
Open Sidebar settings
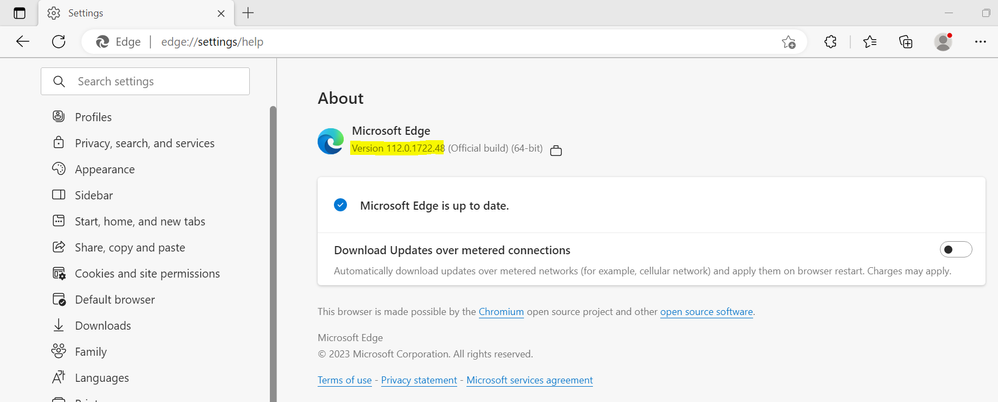click(94, 195)
